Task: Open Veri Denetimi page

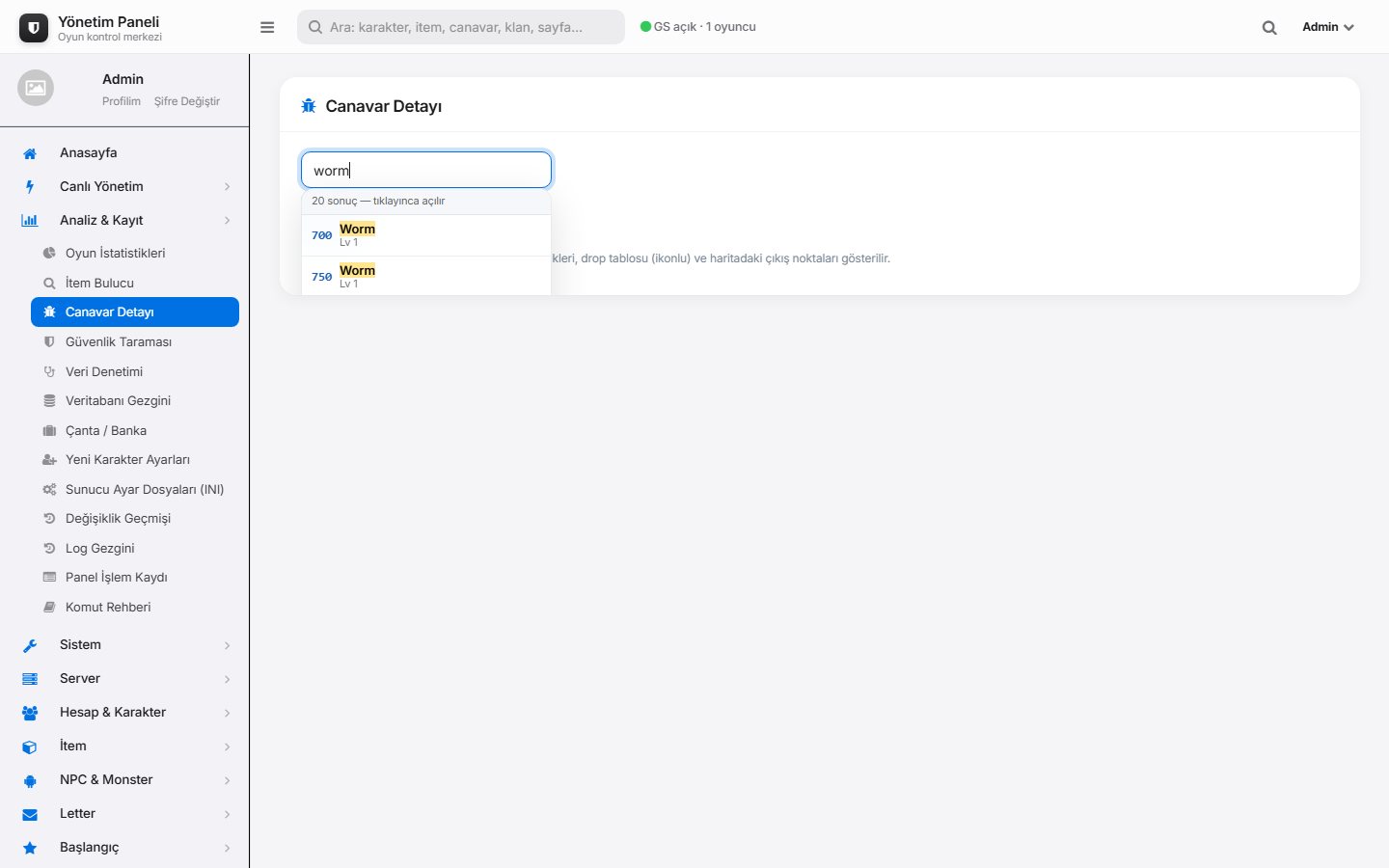Action: pyautogui.click(x=135, y=372)
